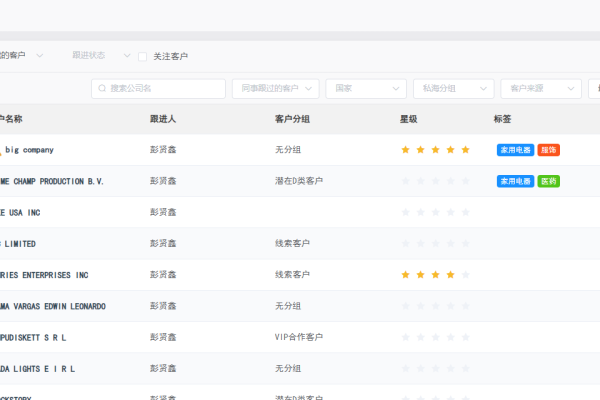Image resolution: width=600 pixels, height=400 pixels.
Task: Click the first star in the big company row
Action: pyautogui.click(x=405, y=150)
